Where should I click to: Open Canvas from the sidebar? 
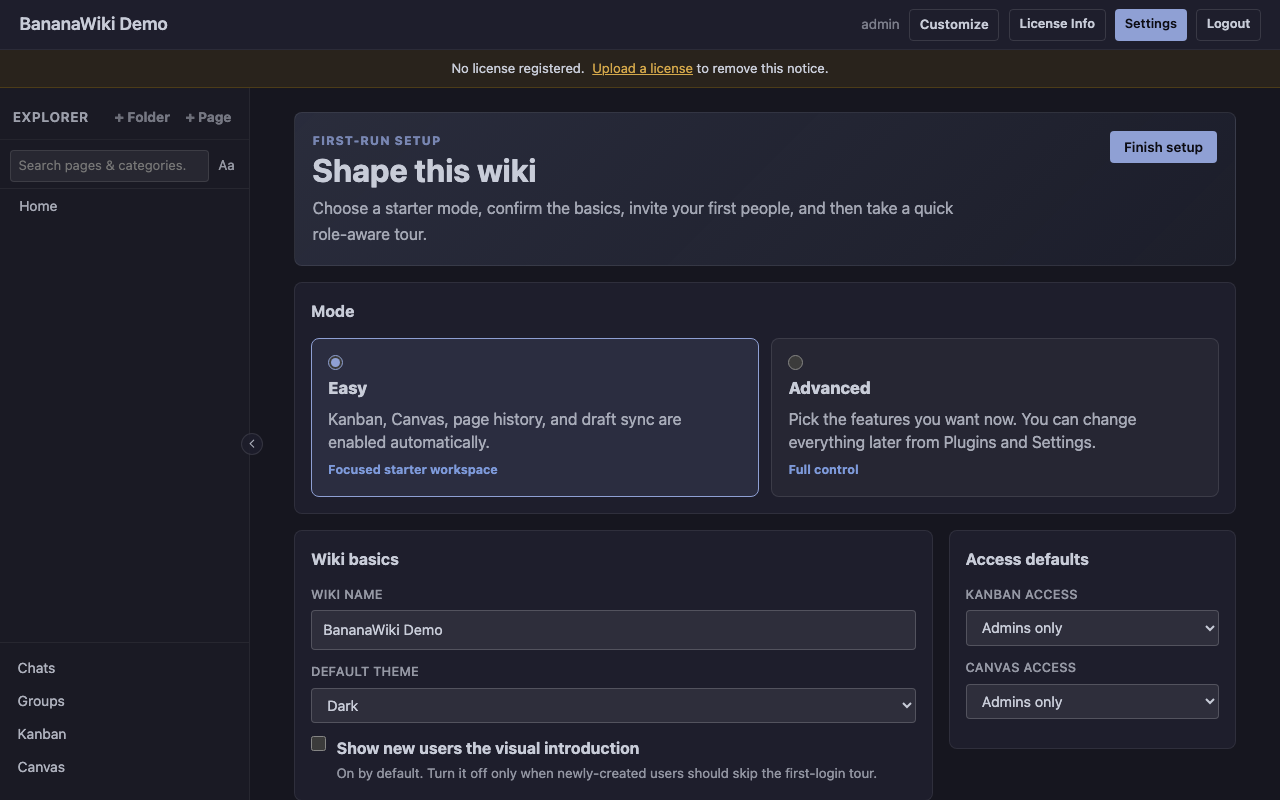point(41,767)
